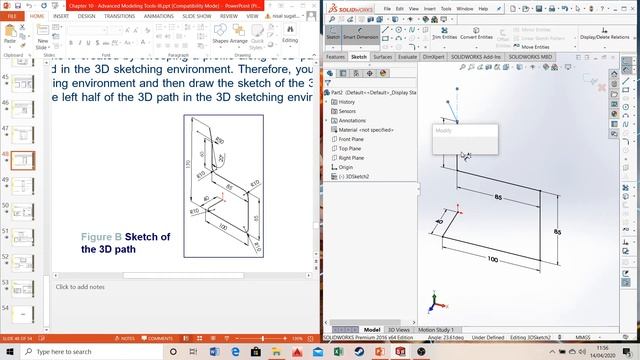The height and width of the screenshot is (360, 640).
Task: Open the PowerPoint INSERT ribbon tab
Action: click(61, 16)
